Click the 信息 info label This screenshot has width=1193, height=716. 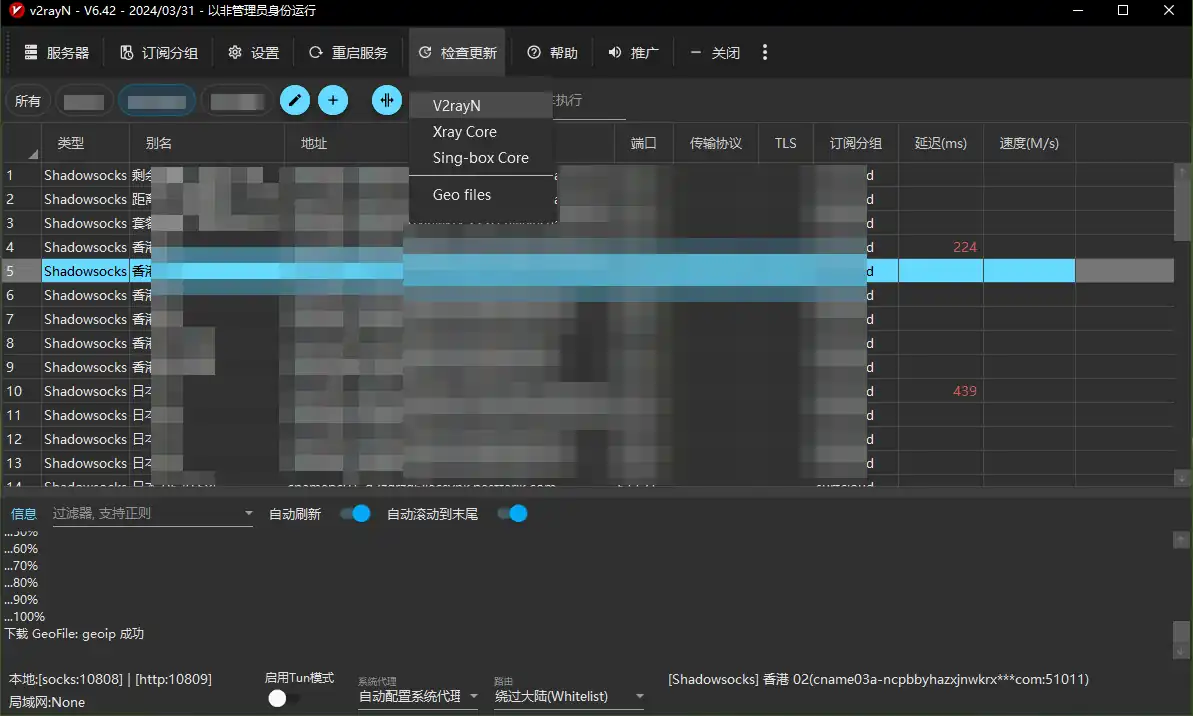coord(24,514)
